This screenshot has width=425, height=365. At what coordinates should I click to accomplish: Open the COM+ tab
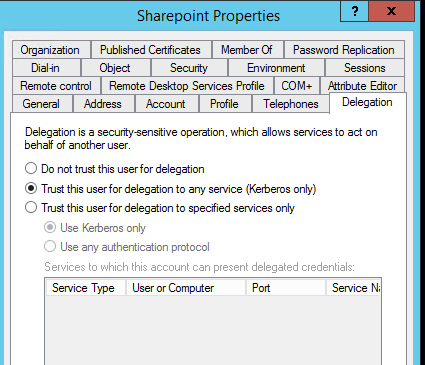point(297,86)
